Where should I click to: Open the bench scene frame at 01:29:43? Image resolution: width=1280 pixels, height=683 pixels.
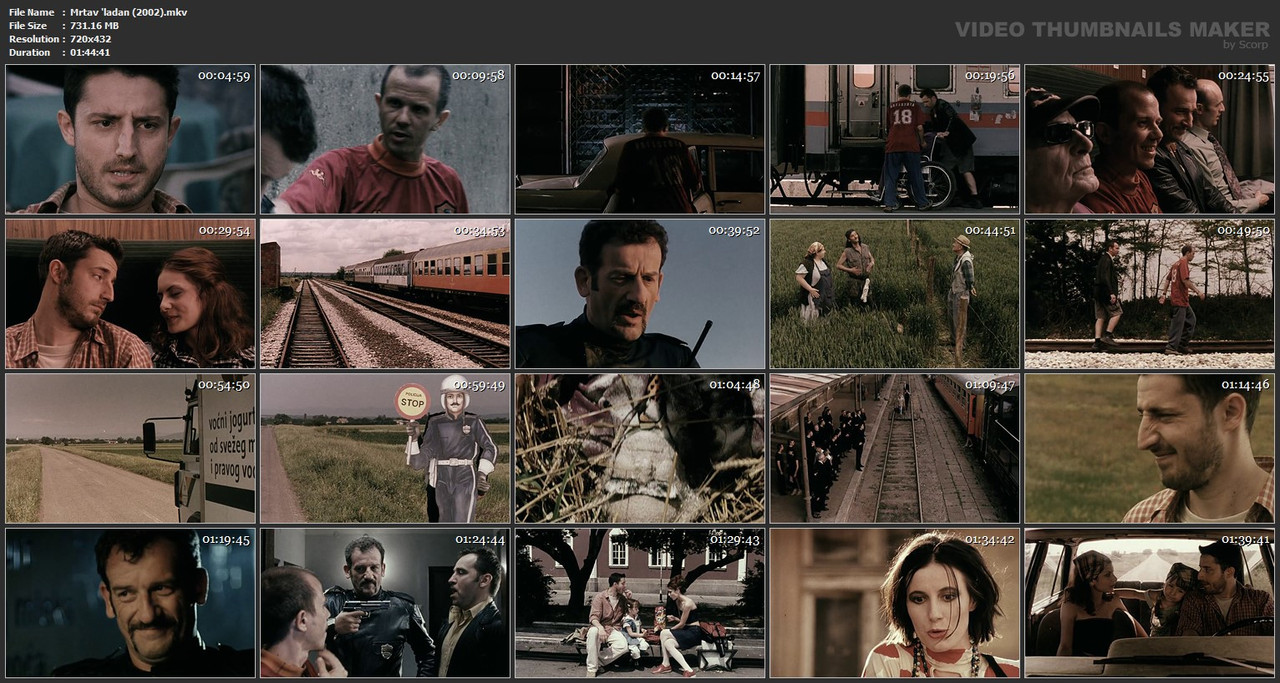pos(640,603)
